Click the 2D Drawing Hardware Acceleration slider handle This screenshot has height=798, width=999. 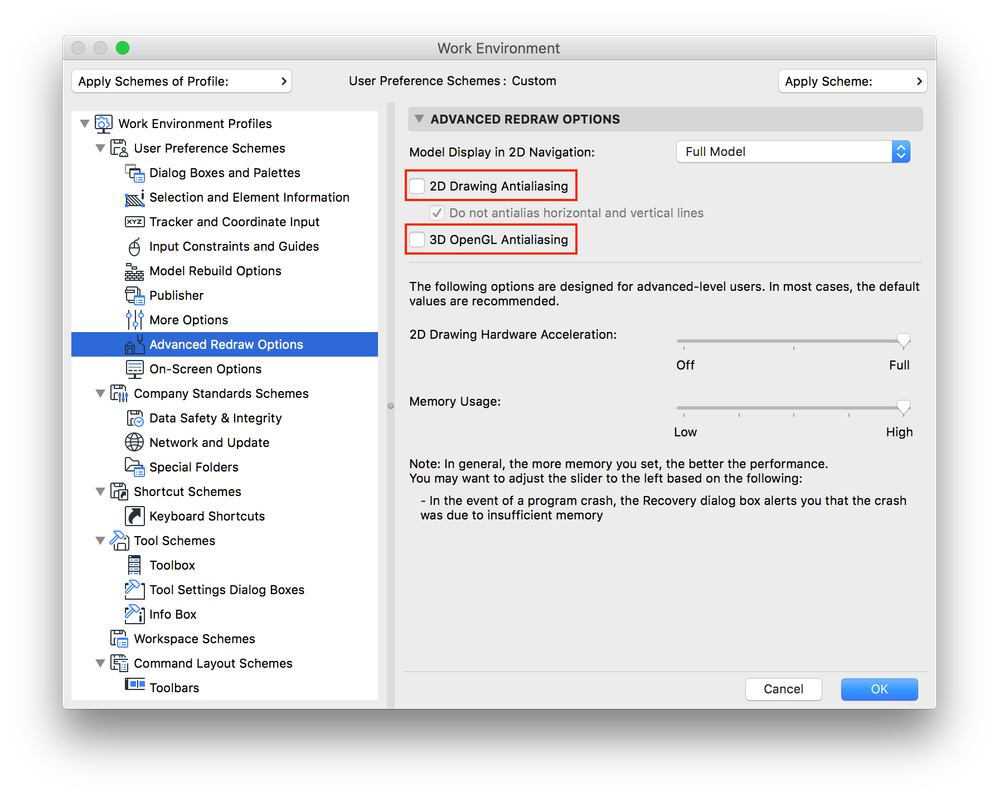tap(903, 341)
